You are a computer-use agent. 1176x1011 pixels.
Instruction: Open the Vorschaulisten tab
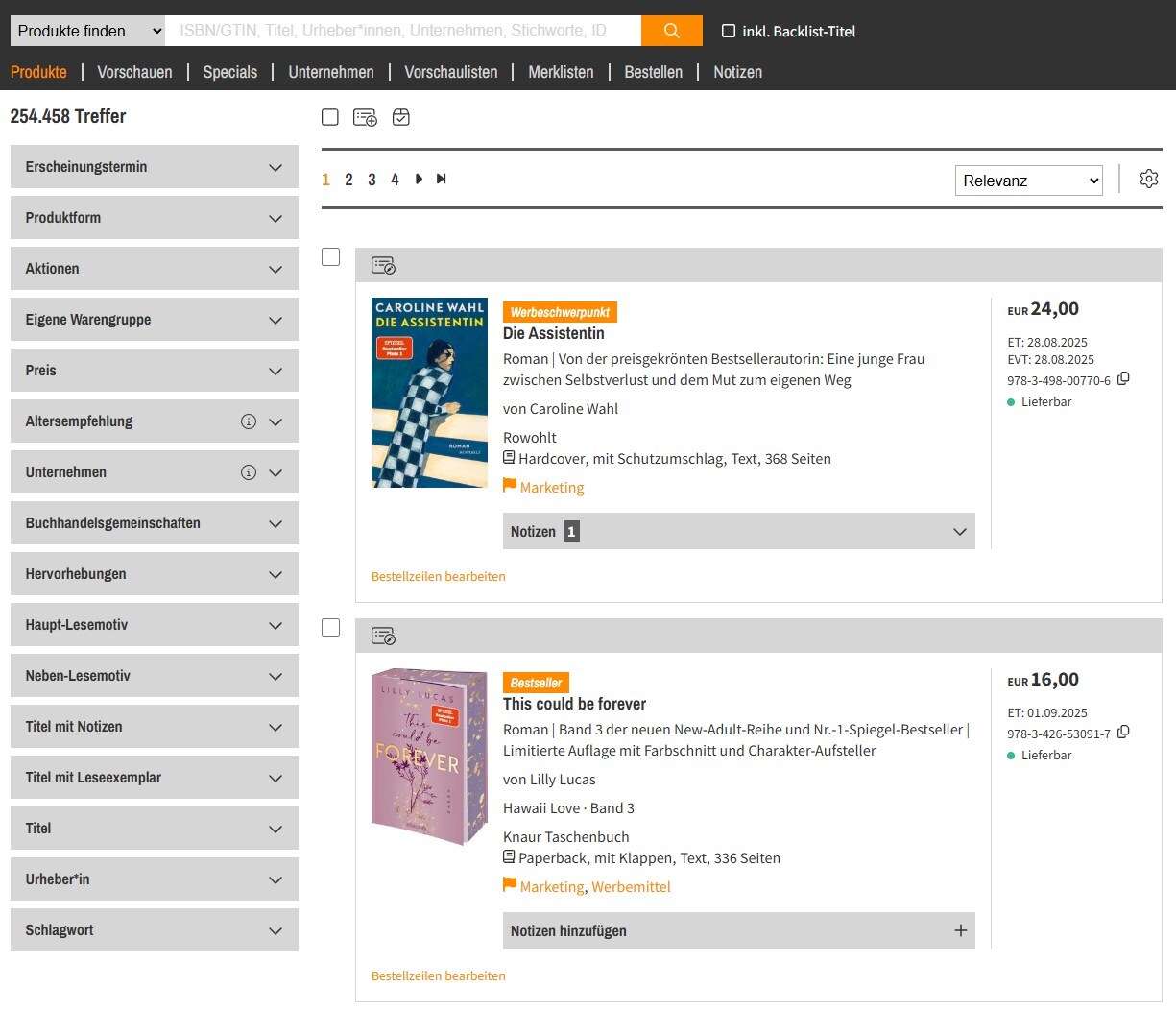coord(451,72)
